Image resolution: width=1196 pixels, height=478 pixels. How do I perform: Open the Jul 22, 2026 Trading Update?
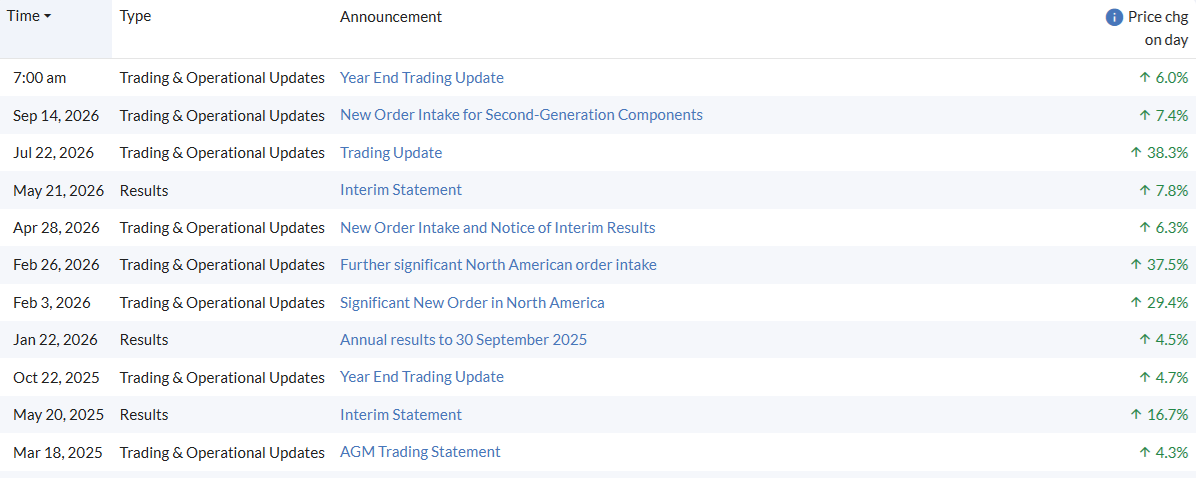point(391,152)
